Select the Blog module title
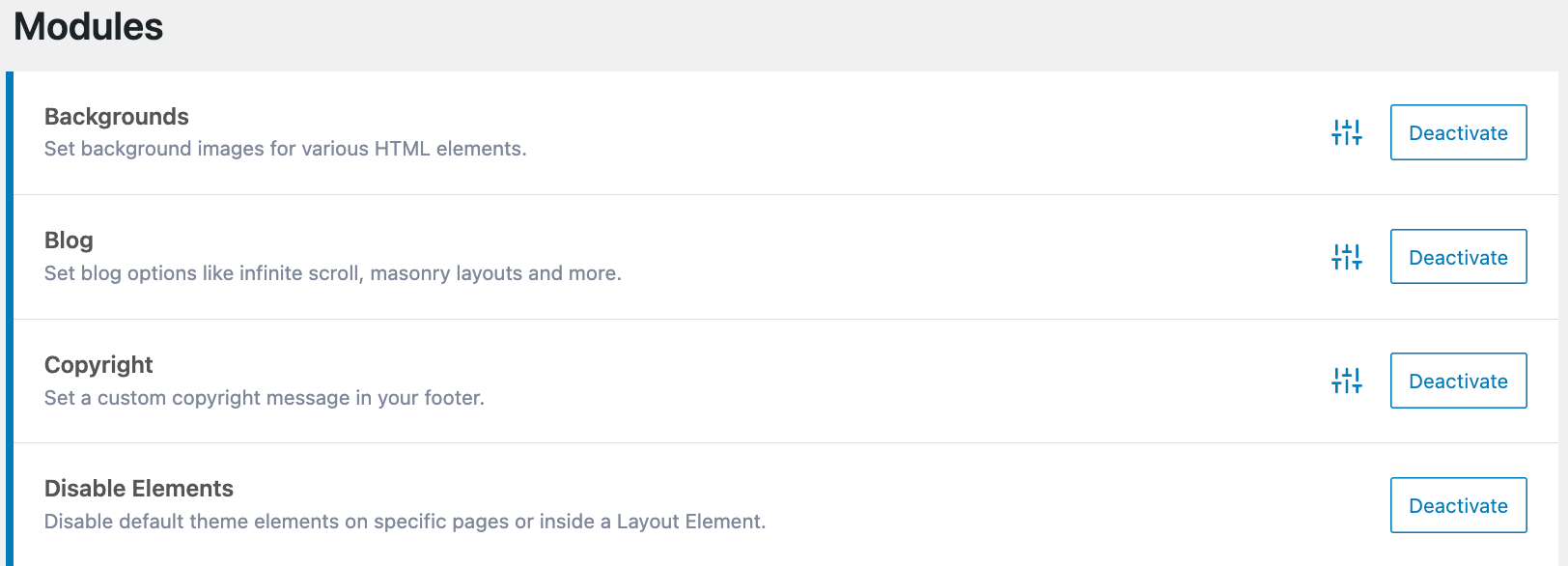The height and width of the screenshot is (566, 1568). point(69,241)
